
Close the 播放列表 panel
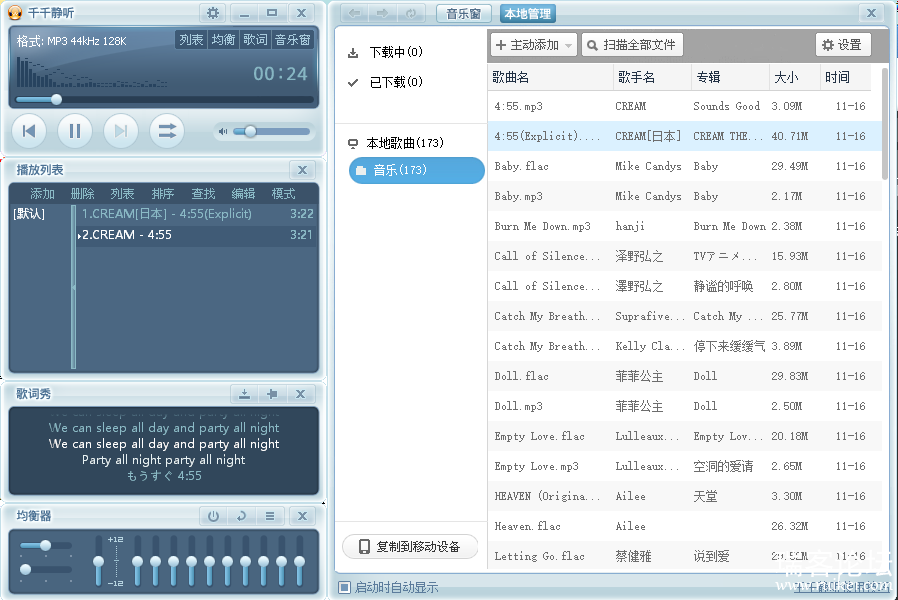[302, 170]
